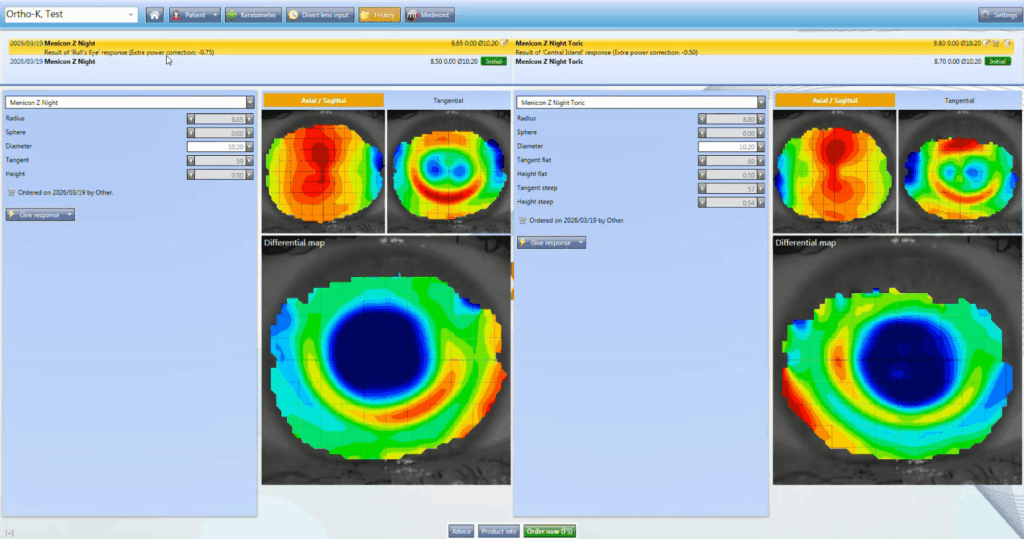Viewport: 1024px width, 539px height.
Task: Click left Give response button
Action: click(41, 214)
